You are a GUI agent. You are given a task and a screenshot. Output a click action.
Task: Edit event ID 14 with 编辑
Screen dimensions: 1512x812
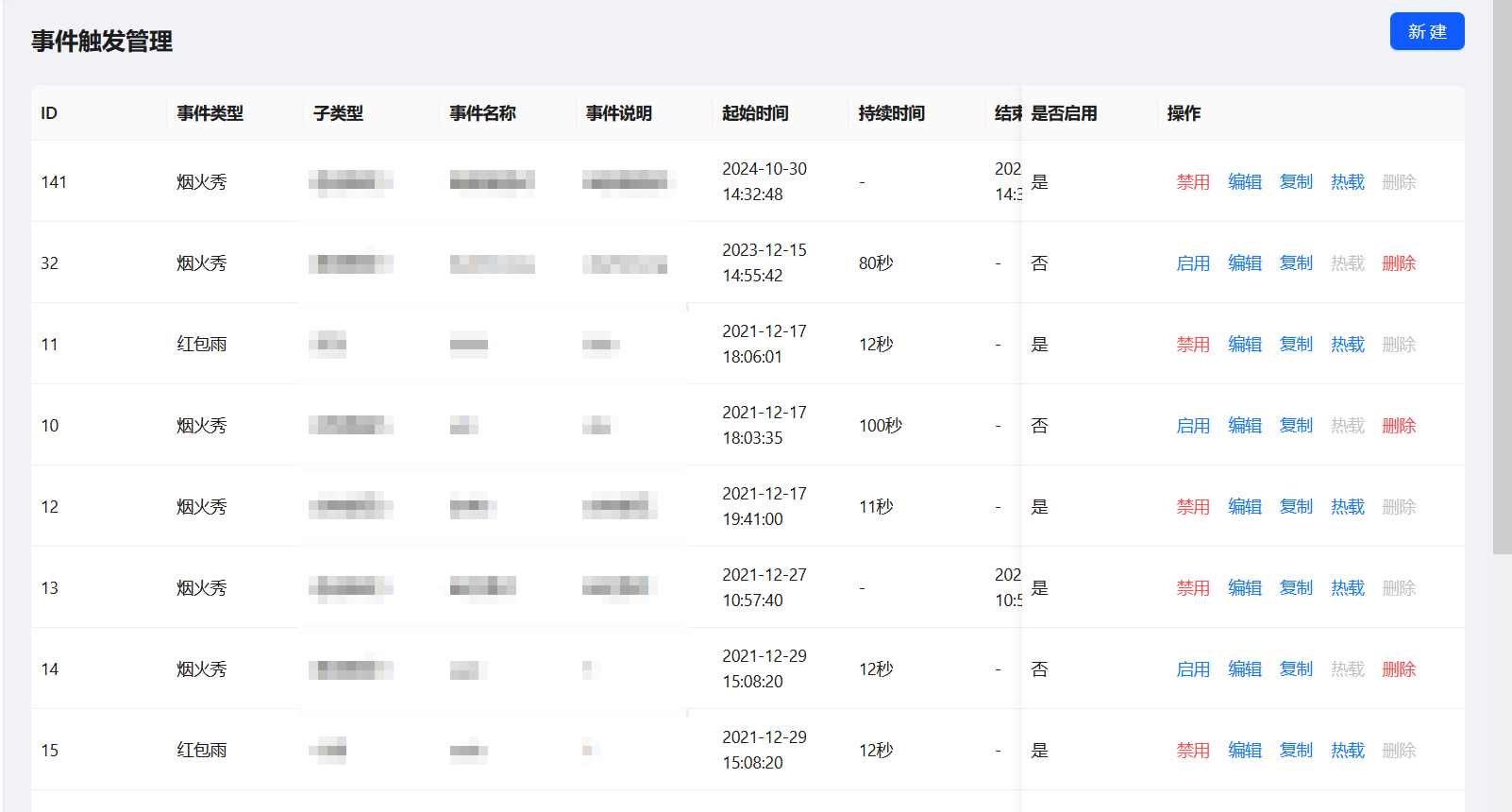coord(1244,669)
